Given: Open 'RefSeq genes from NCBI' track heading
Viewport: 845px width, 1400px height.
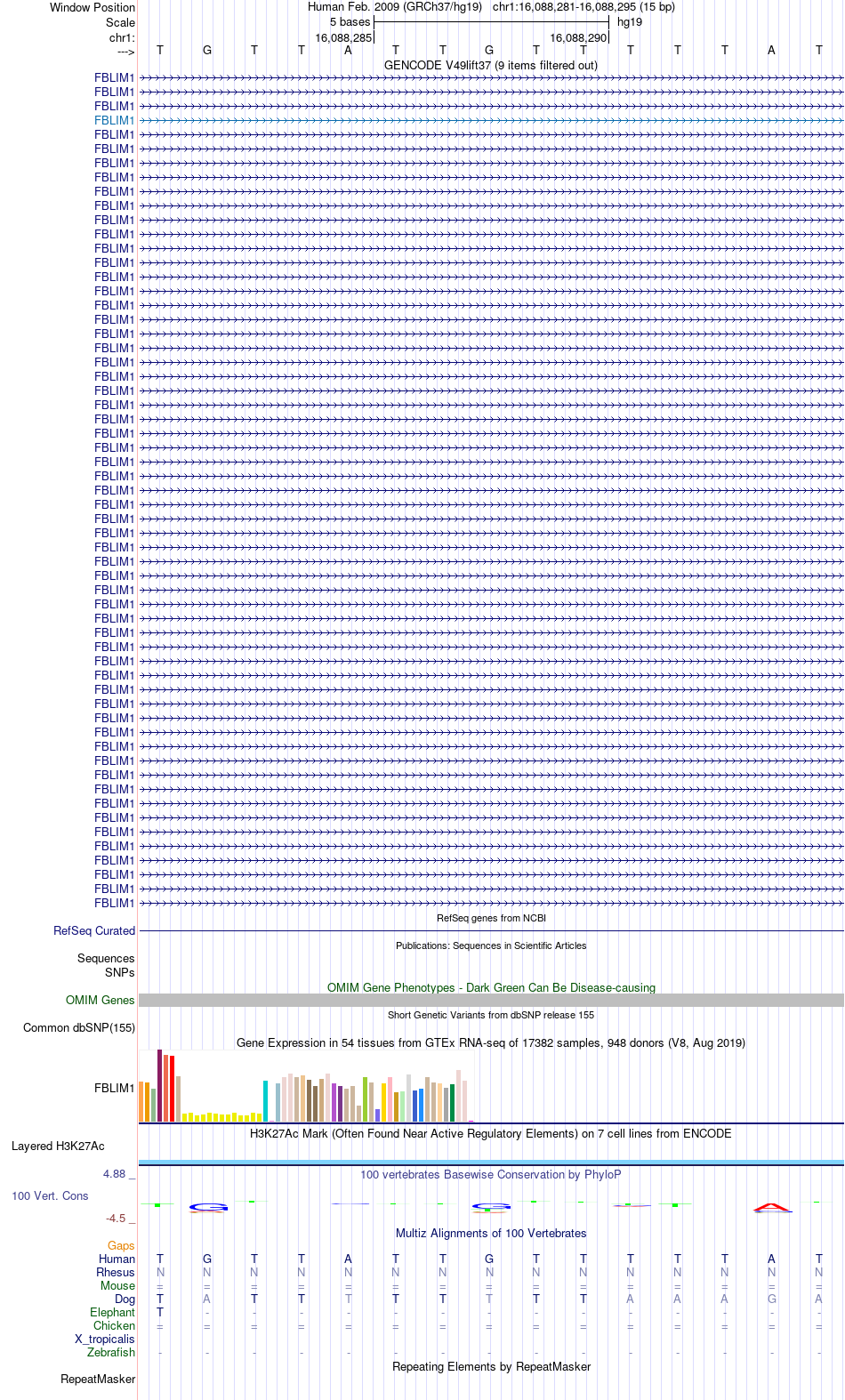Looking at the screenshot, I should point(491,918).
